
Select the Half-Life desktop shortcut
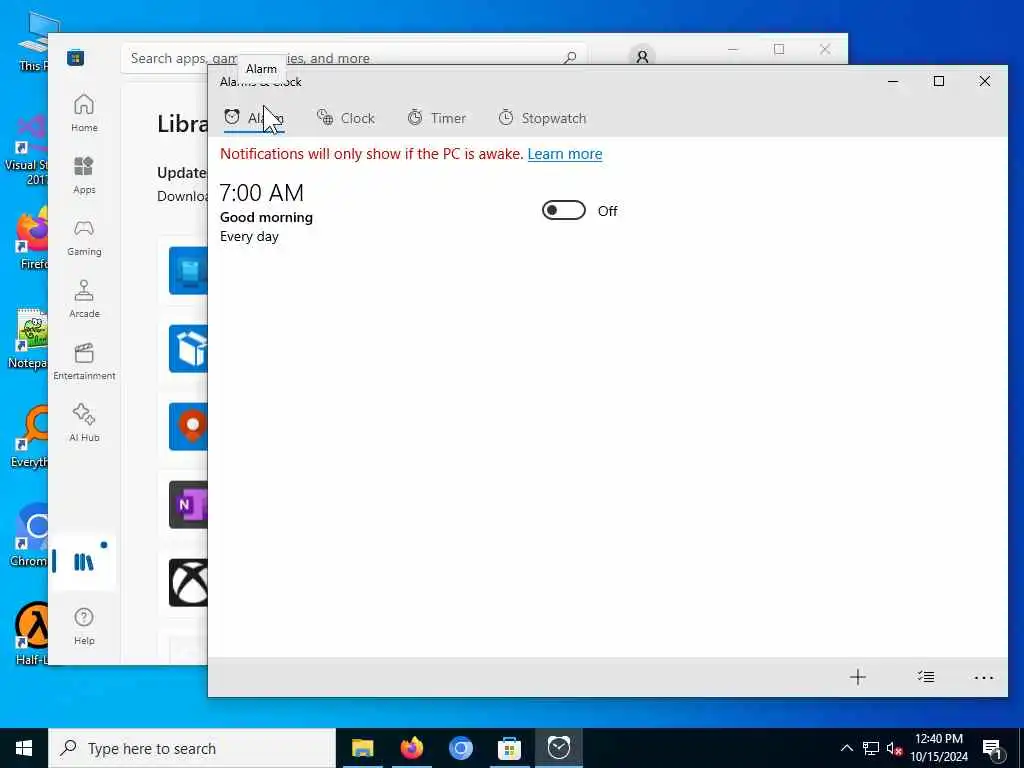coord(31,633)
